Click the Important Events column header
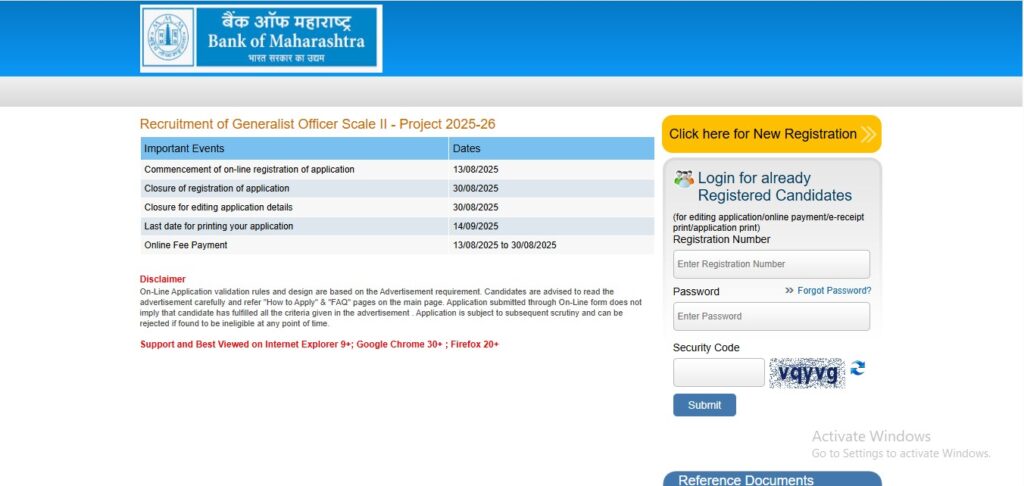This screenshot has width=1024, height=486. [x=184, y=148]
